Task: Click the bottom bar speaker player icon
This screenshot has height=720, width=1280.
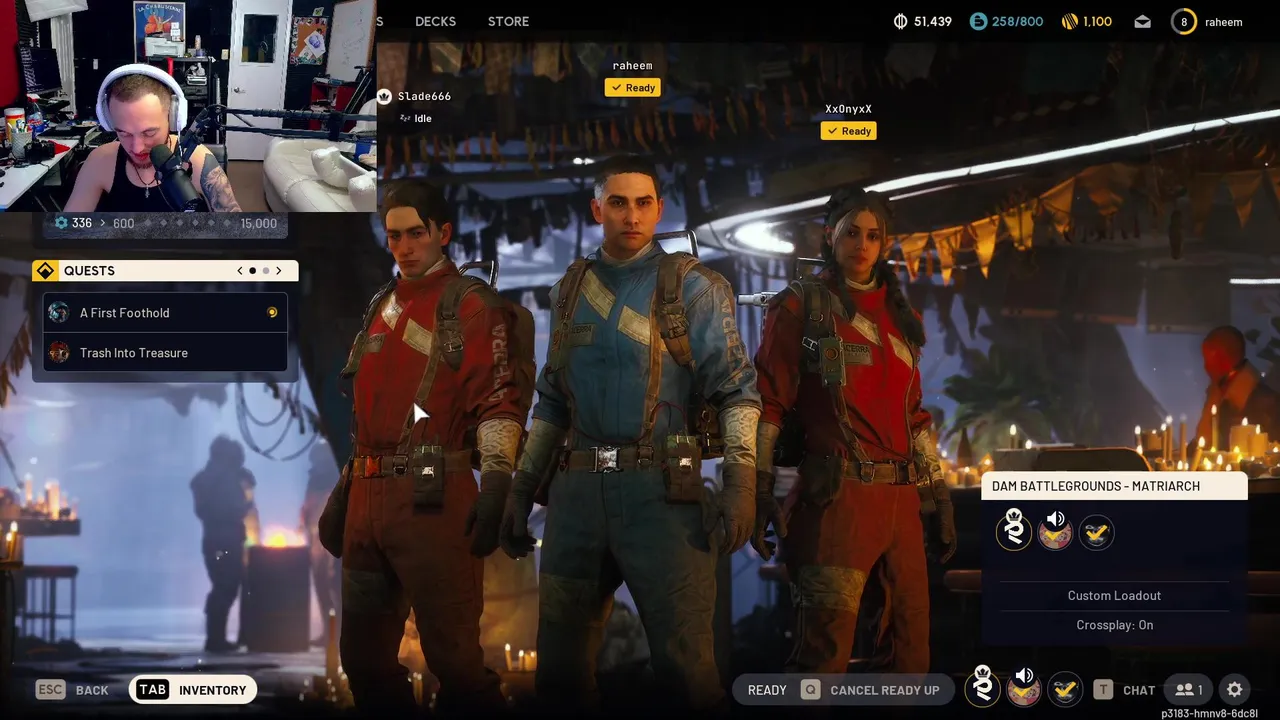Action: click(x=1024, y=686)
